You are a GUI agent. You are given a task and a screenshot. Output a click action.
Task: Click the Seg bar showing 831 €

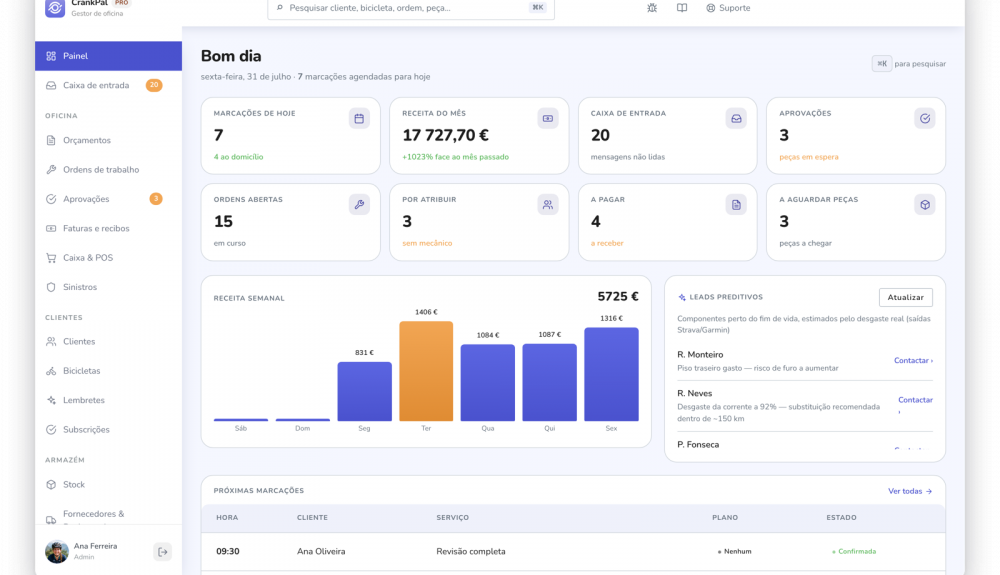click(364, 391)
